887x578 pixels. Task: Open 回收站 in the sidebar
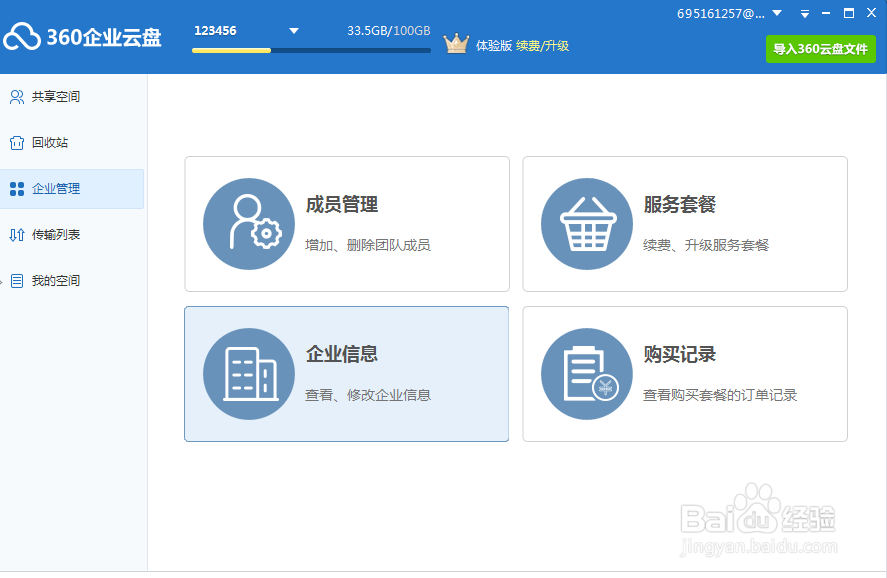click(72, 143)
